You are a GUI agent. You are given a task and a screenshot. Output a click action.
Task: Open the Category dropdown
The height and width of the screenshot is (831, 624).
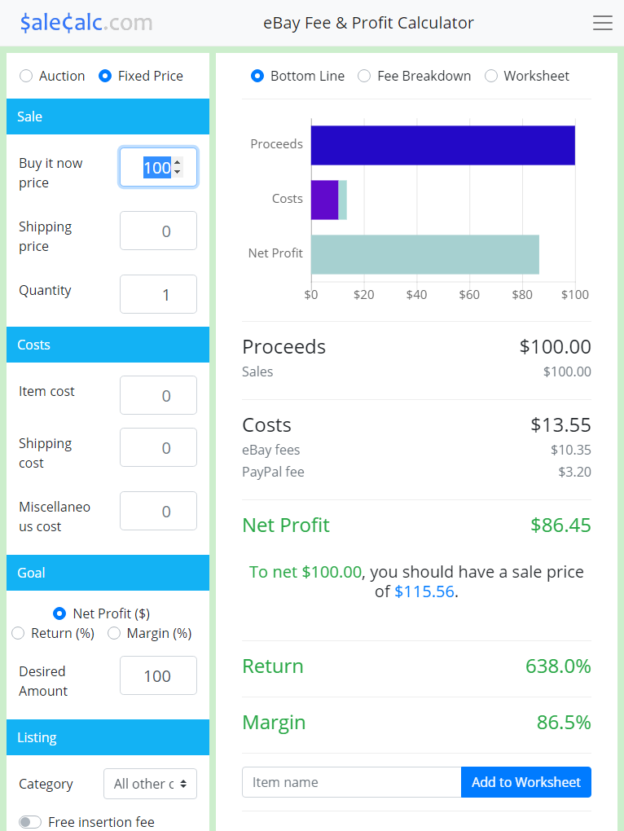tap(150, 784)
